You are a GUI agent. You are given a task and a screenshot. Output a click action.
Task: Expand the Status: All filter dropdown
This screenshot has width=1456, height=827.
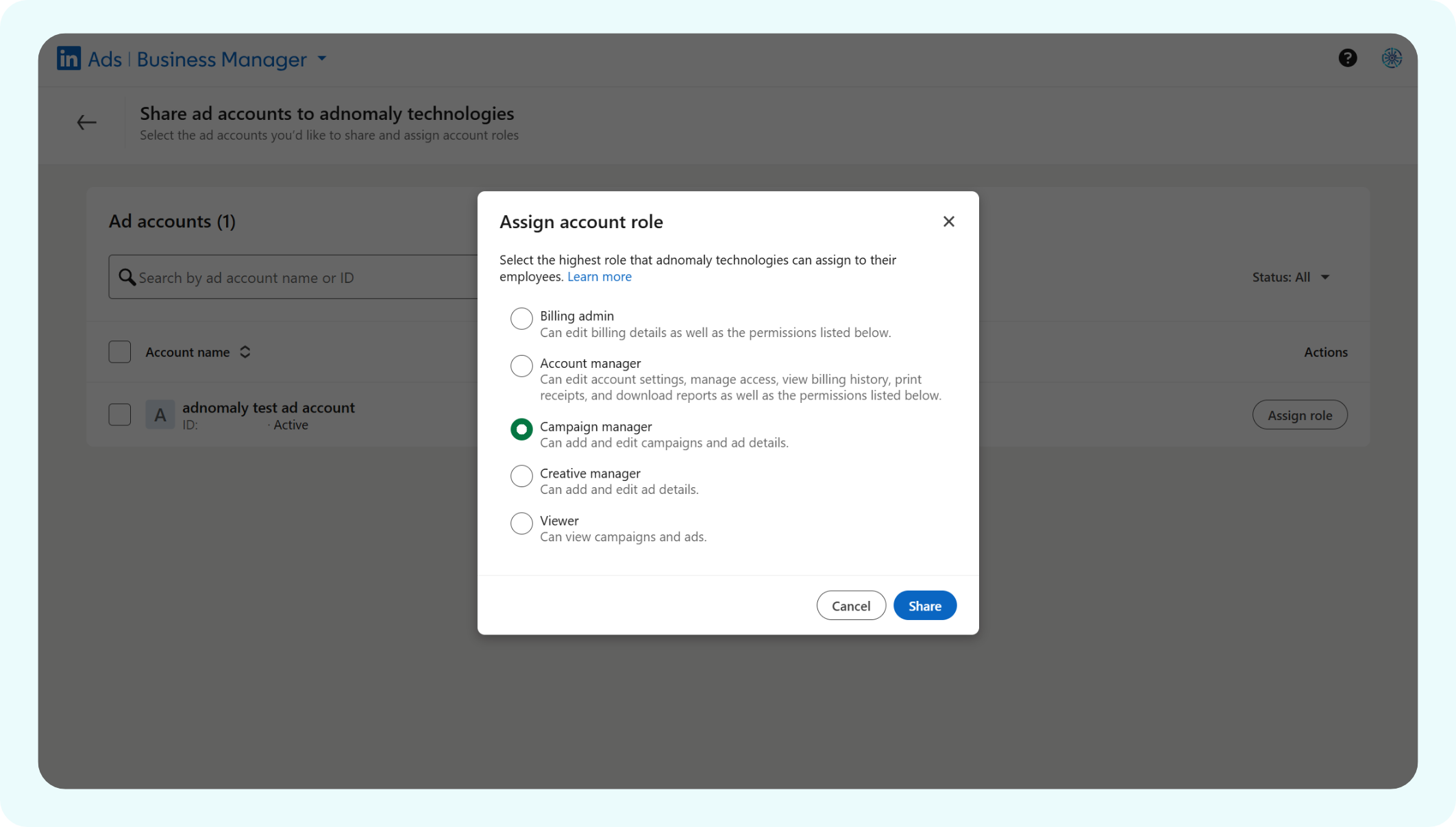tap(1290, 277)
